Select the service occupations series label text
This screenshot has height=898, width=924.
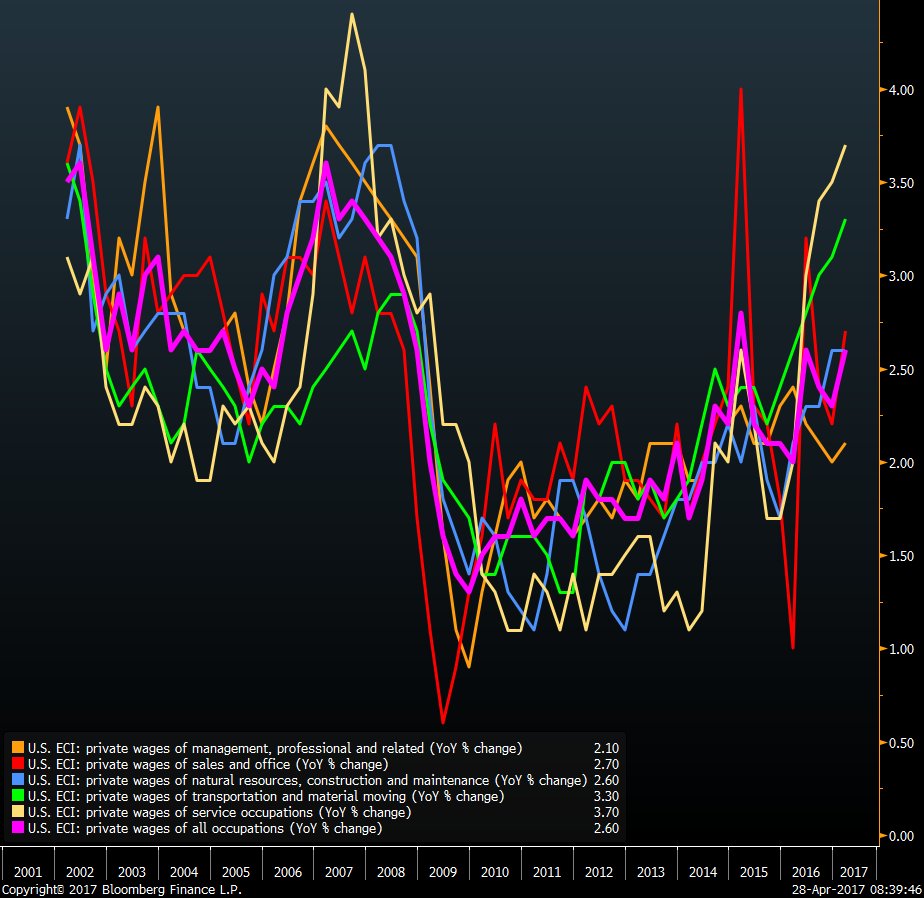pyautogui.click(x=212, y=812)
